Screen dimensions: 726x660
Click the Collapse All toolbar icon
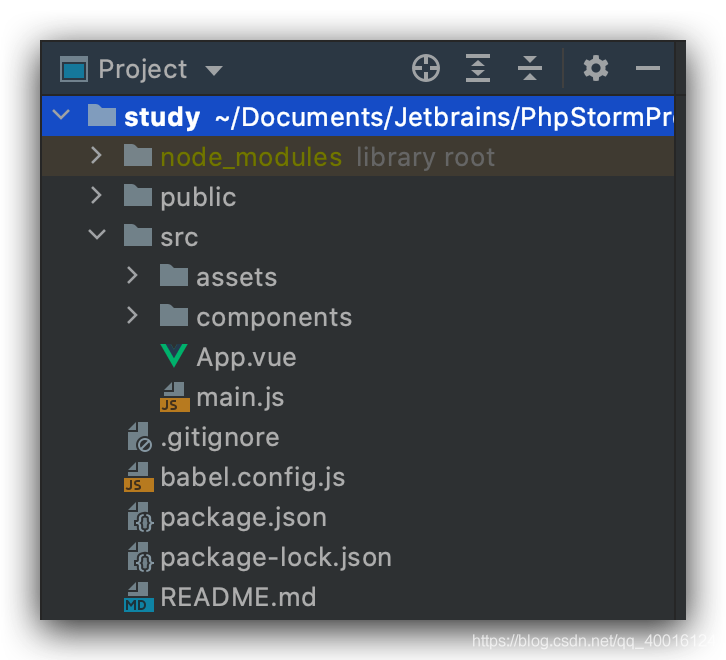click(x=530, y=69)
